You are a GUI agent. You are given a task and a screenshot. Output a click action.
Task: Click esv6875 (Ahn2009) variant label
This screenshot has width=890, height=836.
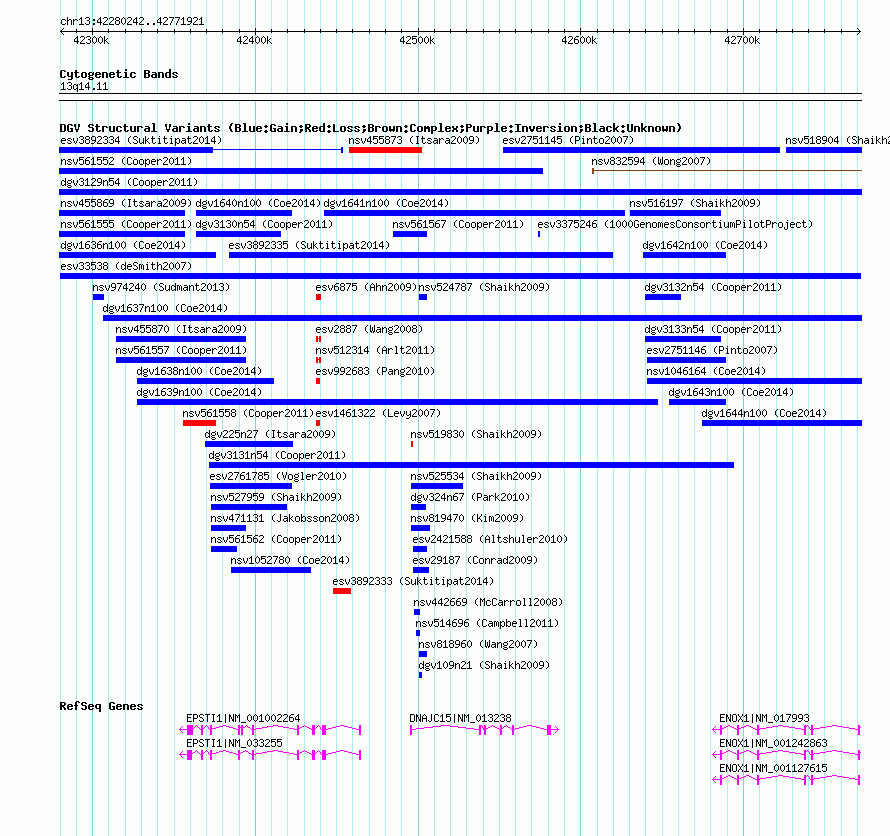coord(366,287)
